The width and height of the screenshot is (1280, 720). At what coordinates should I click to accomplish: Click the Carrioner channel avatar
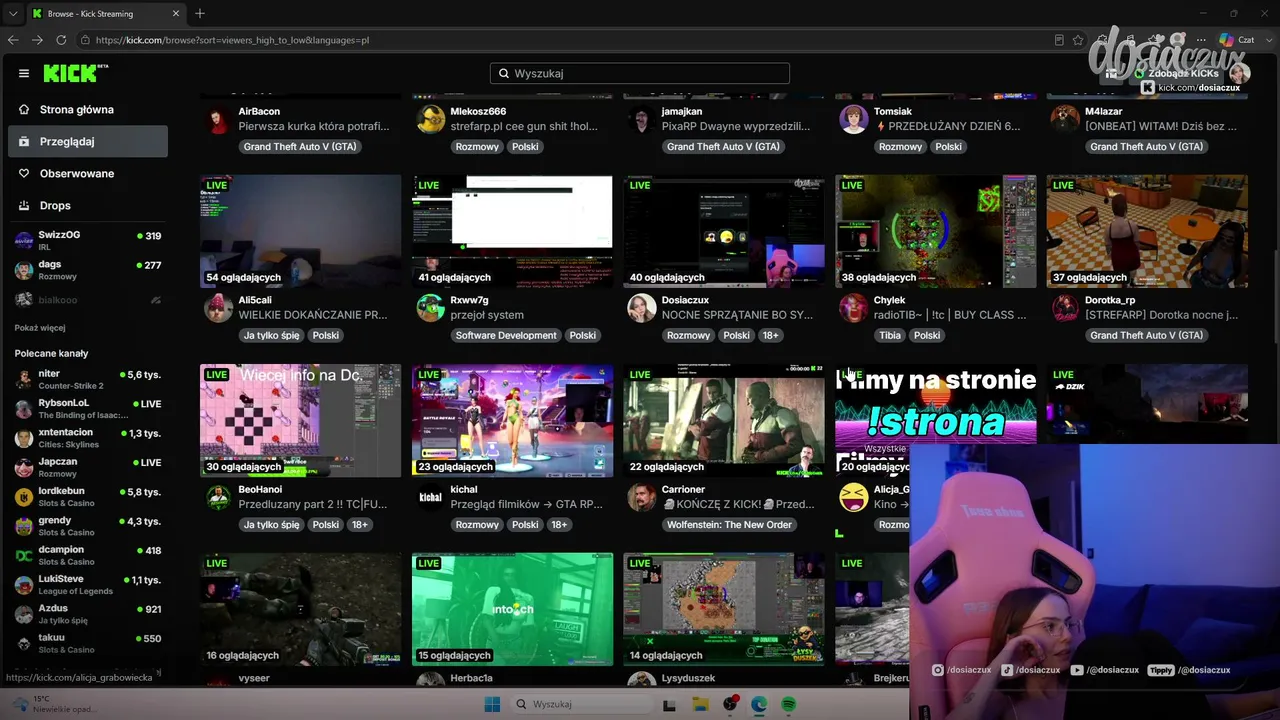point(642,497)
